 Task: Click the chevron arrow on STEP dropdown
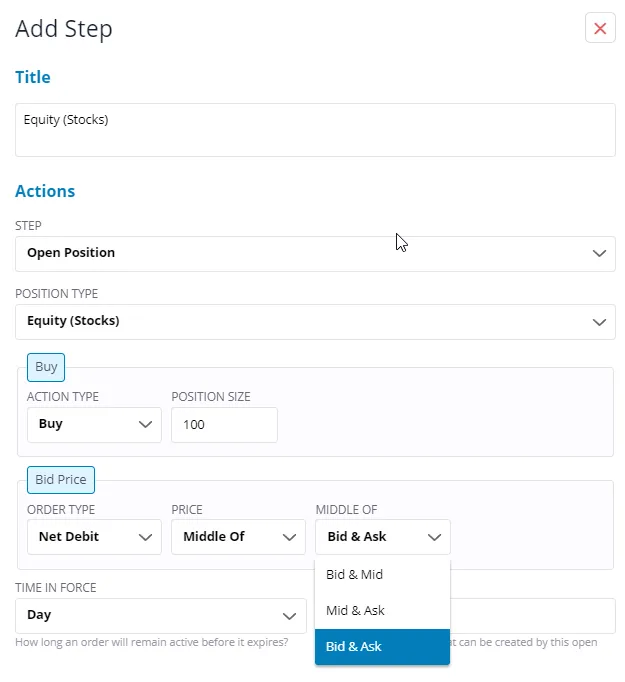[599, 253]
